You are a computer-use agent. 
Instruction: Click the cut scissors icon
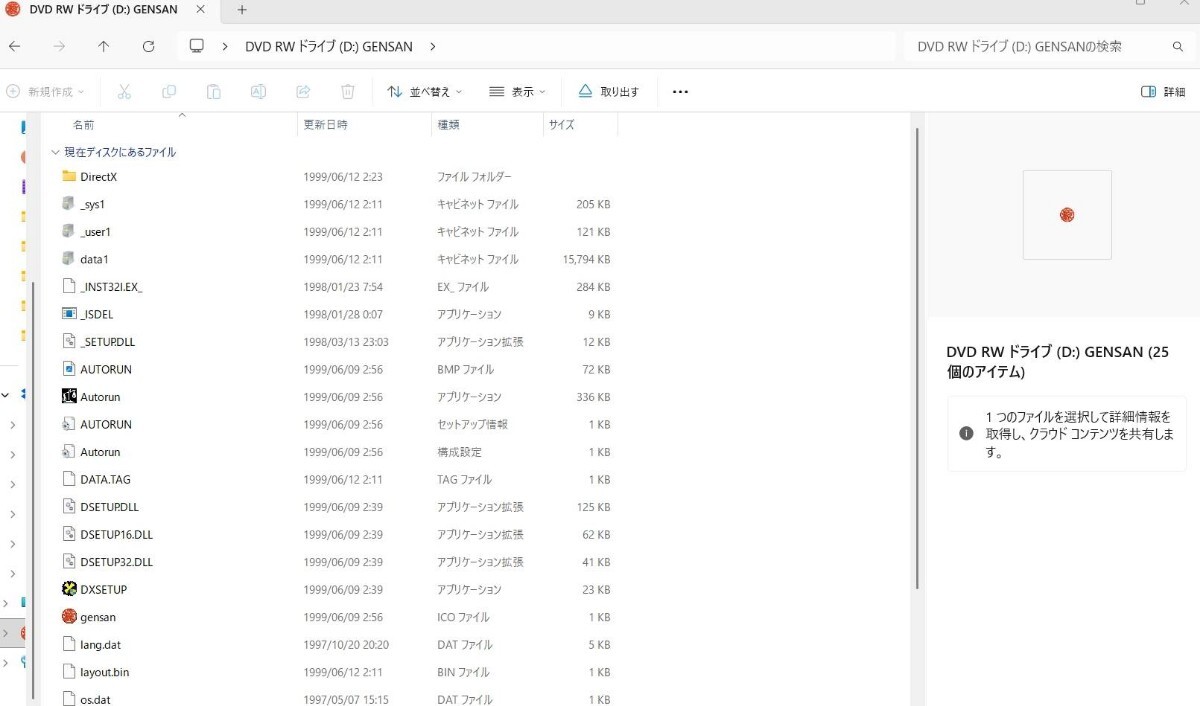pos(124,91)
